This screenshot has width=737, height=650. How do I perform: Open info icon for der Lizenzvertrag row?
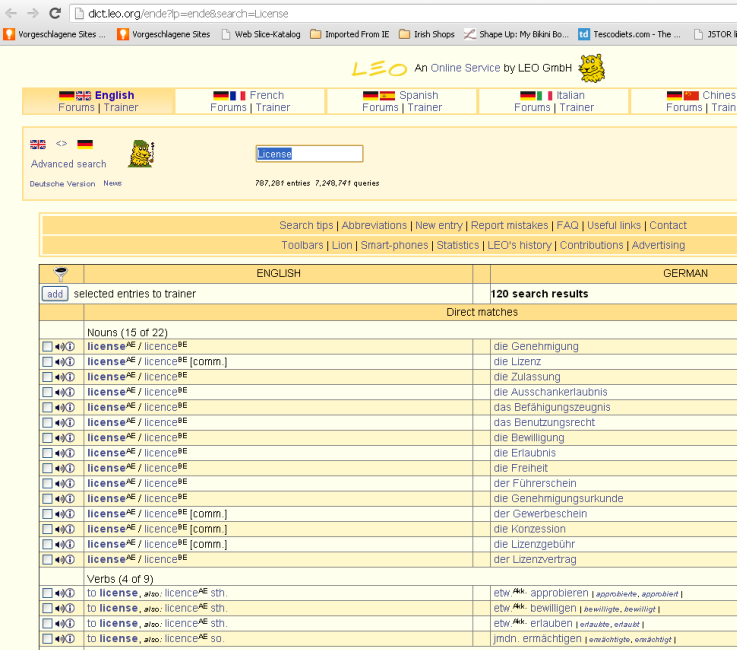70,559
